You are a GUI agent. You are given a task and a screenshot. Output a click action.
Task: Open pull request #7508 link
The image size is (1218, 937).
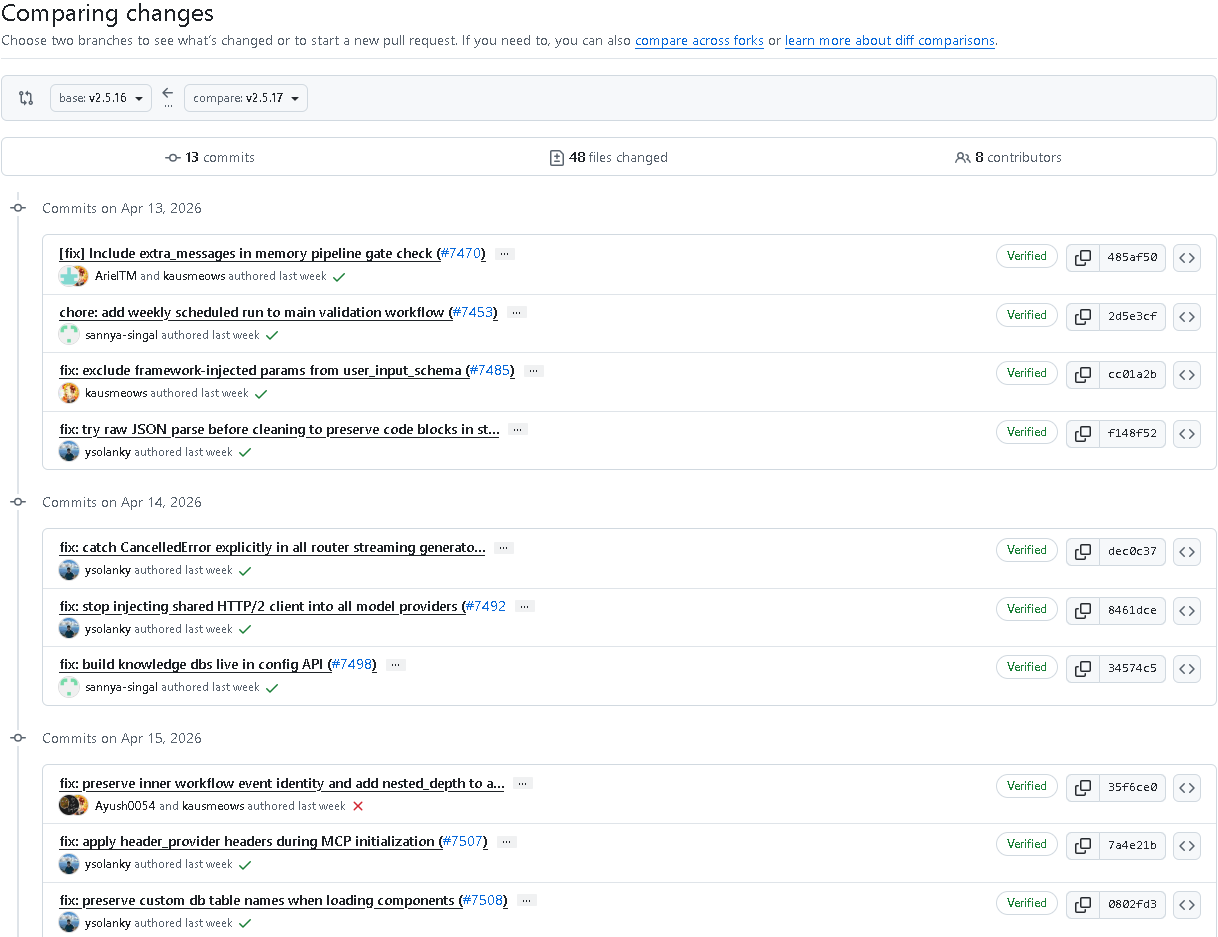(483, 901)
